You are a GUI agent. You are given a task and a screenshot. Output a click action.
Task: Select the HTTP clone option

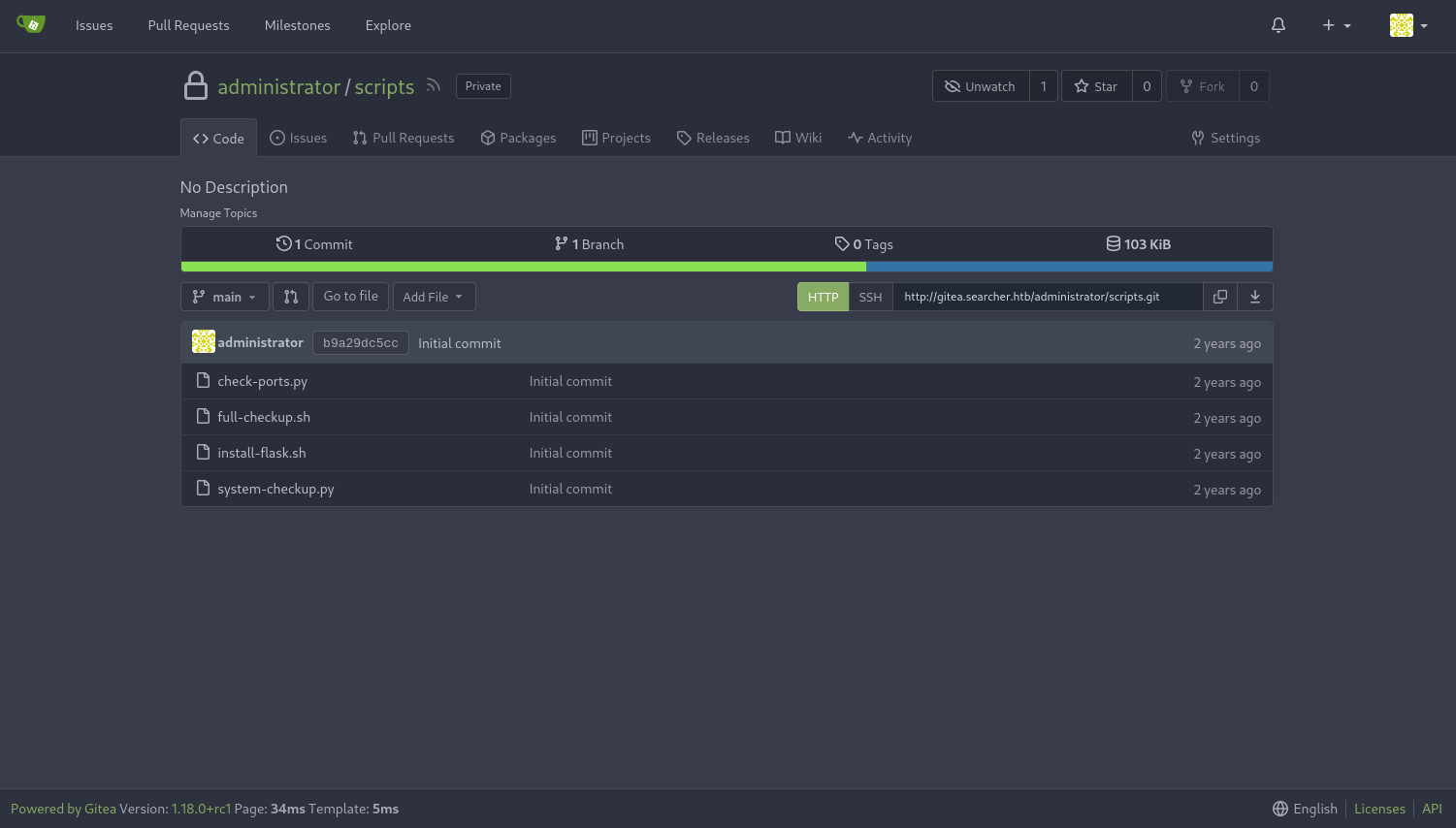(823, 297)
